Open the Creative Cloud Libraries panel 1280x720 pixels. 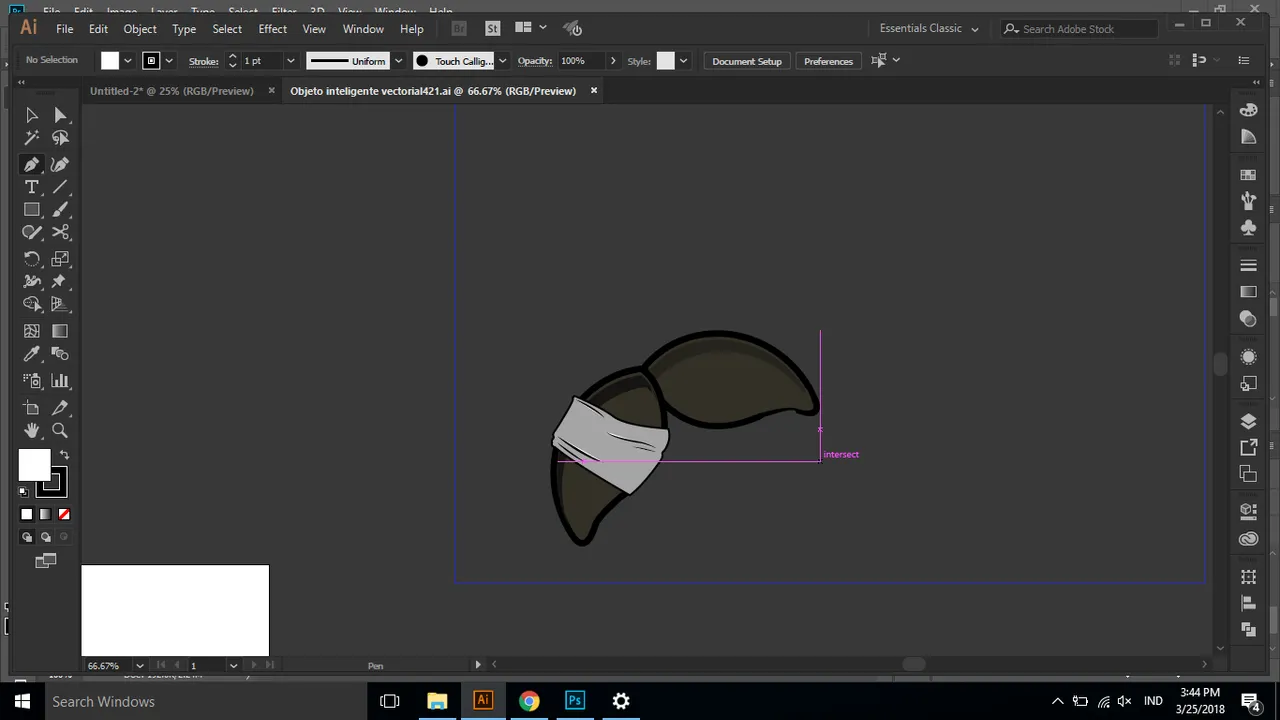tap(1248, 539)
